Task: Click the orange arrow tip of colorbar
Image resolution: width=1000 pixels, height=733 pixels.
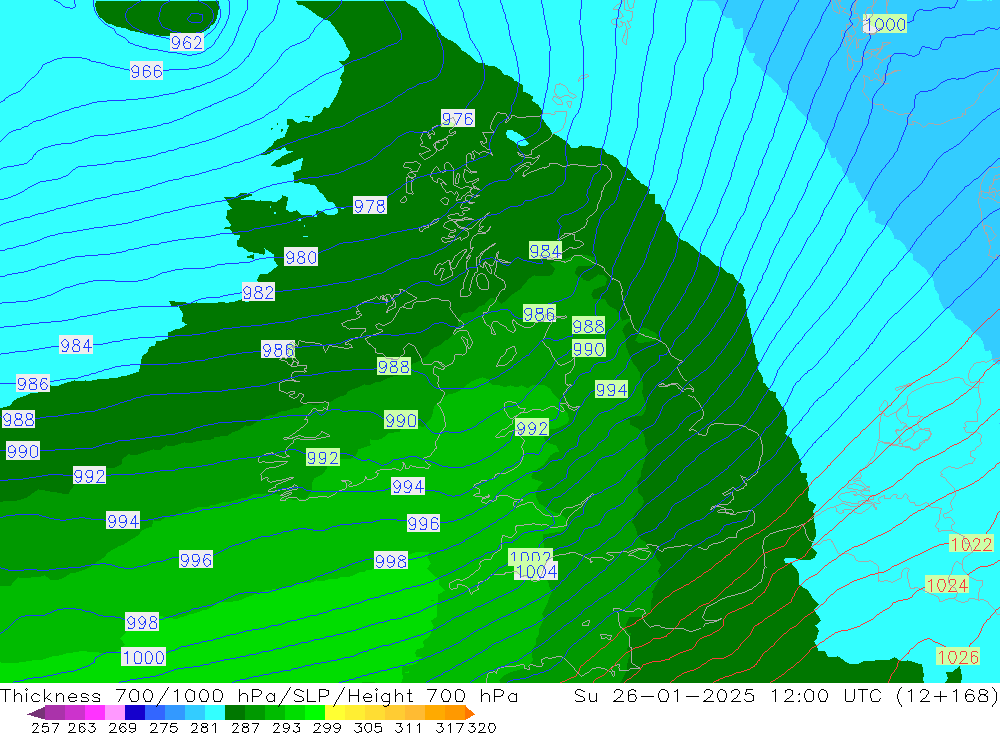Action: coord(470,713)
